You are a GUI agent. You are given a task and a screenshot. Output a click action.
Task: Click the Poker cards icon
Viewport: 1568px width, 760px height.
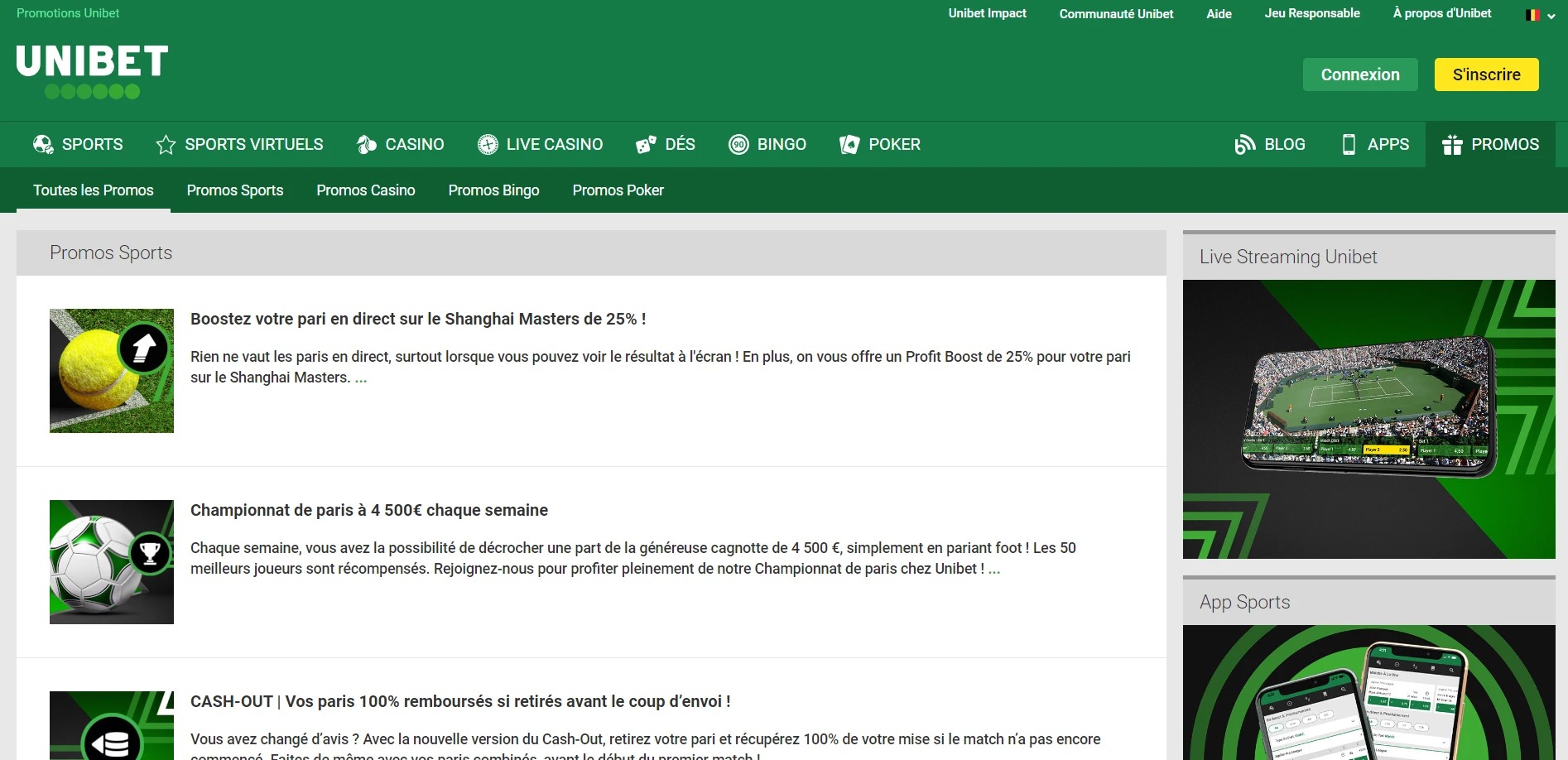[849, 145]
